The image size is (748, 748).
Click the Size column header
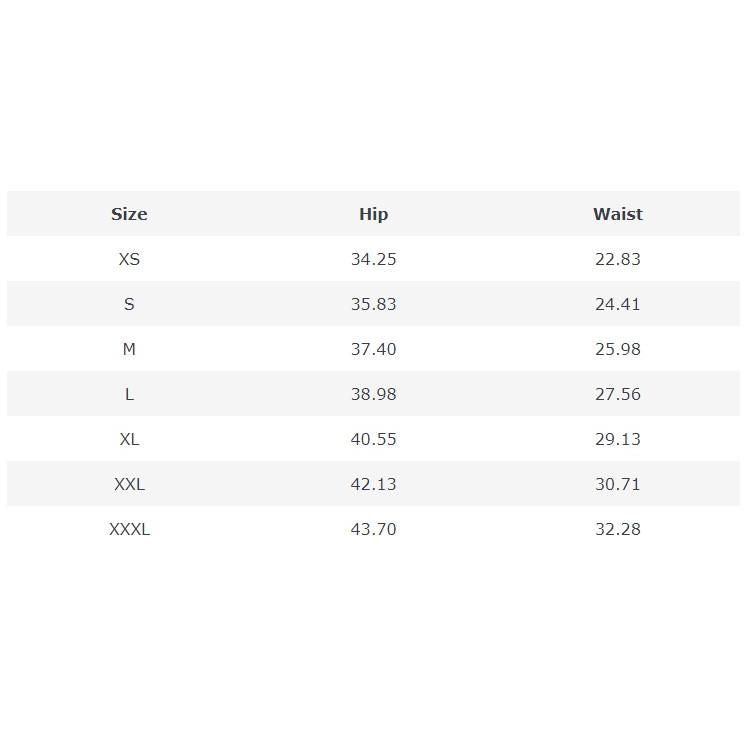point(129,214)
